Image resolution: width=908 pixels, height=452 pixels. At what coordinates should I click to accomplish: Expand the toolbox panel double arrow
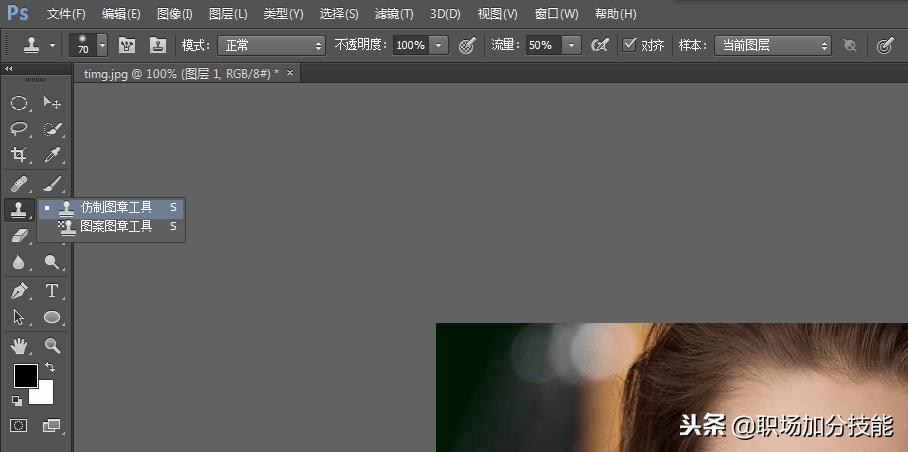pos(9,68)
